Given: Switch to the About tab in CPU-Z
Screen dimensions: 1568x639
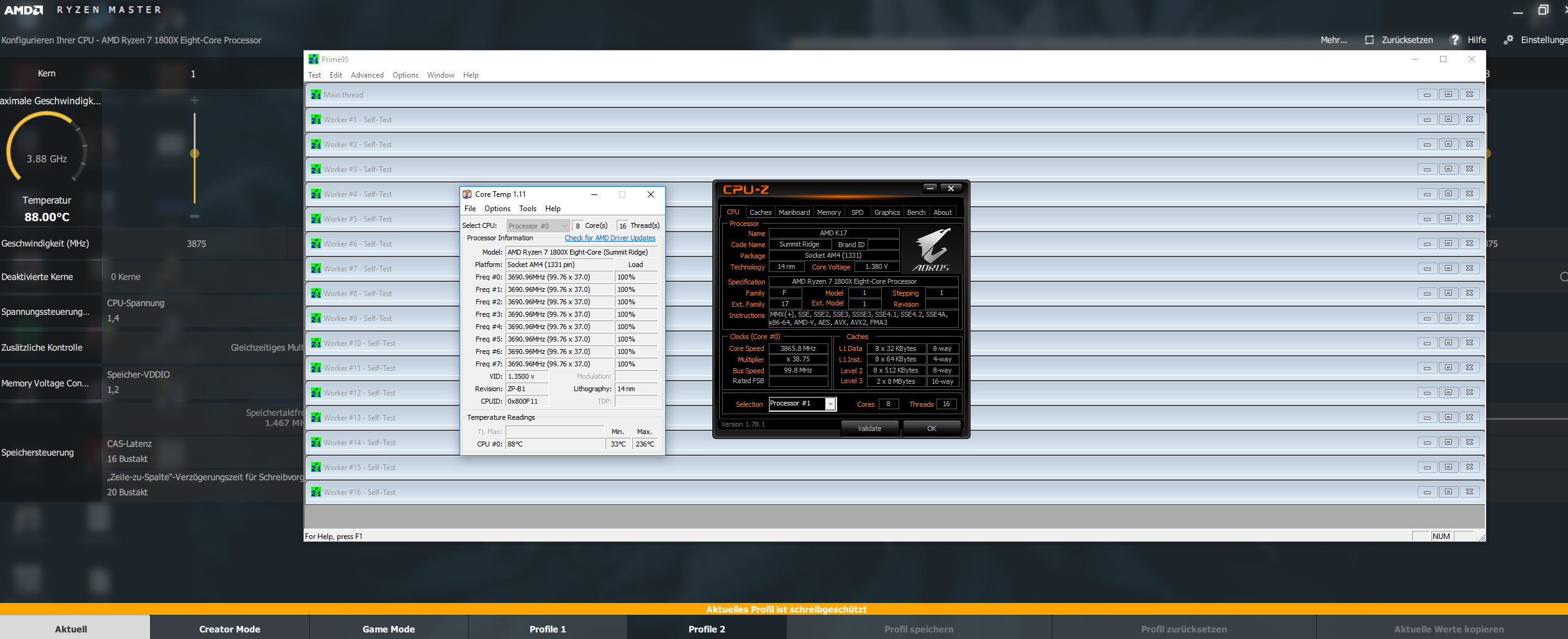Looking at the screenshot, I should [x=943, y=212].
